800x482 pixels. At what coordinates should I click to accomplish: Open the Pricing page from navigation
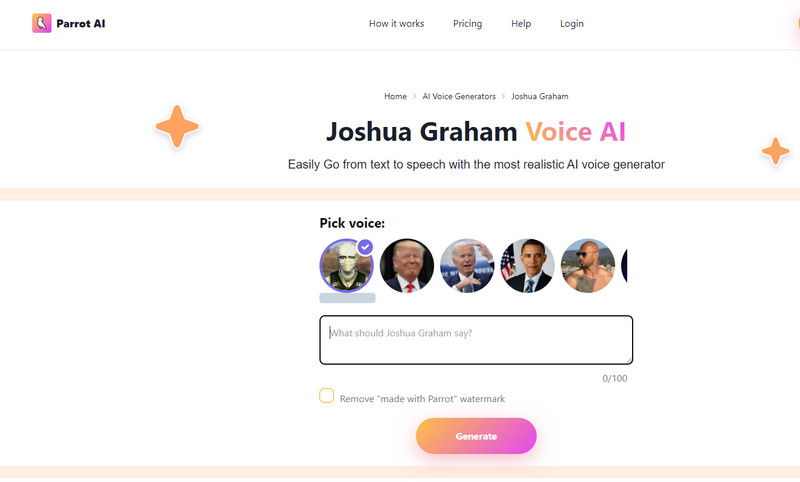coord(467,24)
